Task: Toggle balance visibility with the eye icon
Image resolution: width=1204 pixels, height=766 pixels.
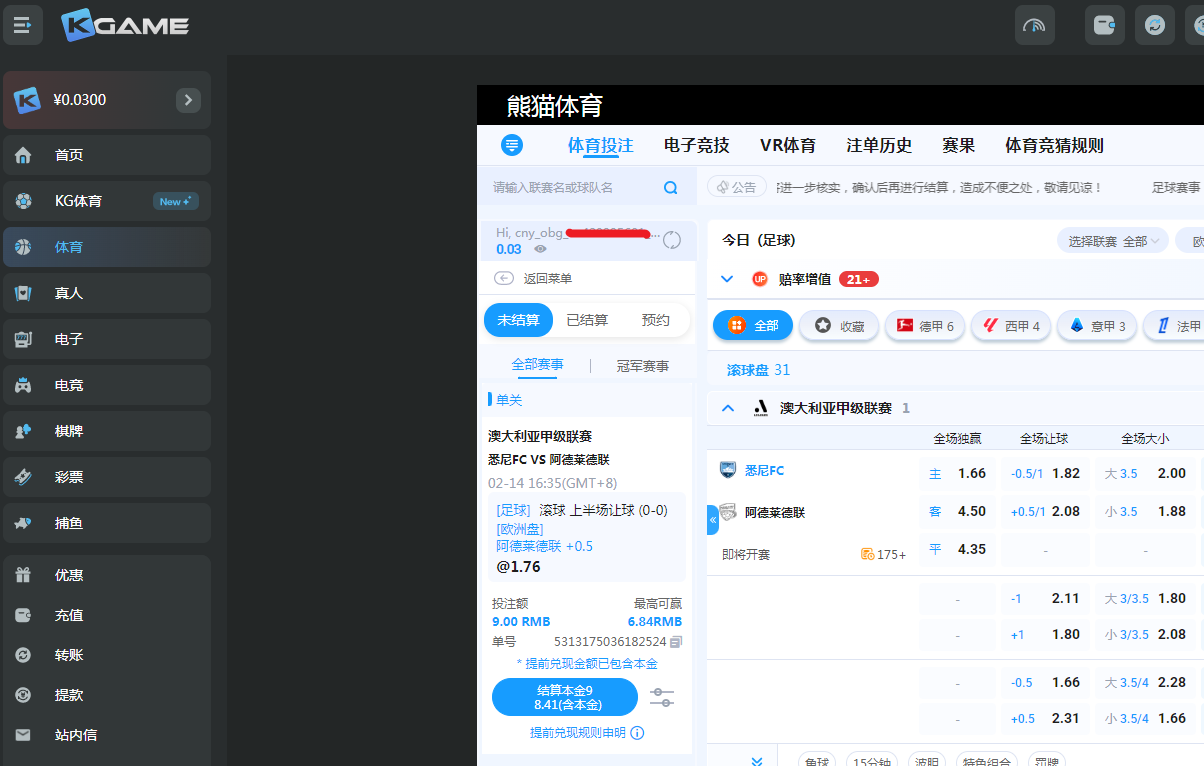Action: tap(540, 249)
